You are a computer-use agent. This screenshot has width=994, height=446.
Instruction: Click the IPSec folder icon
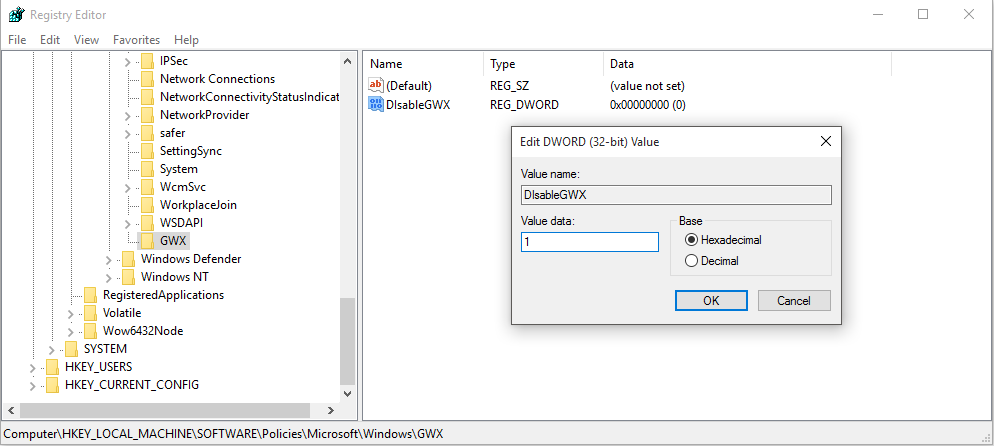coord(147,61)
